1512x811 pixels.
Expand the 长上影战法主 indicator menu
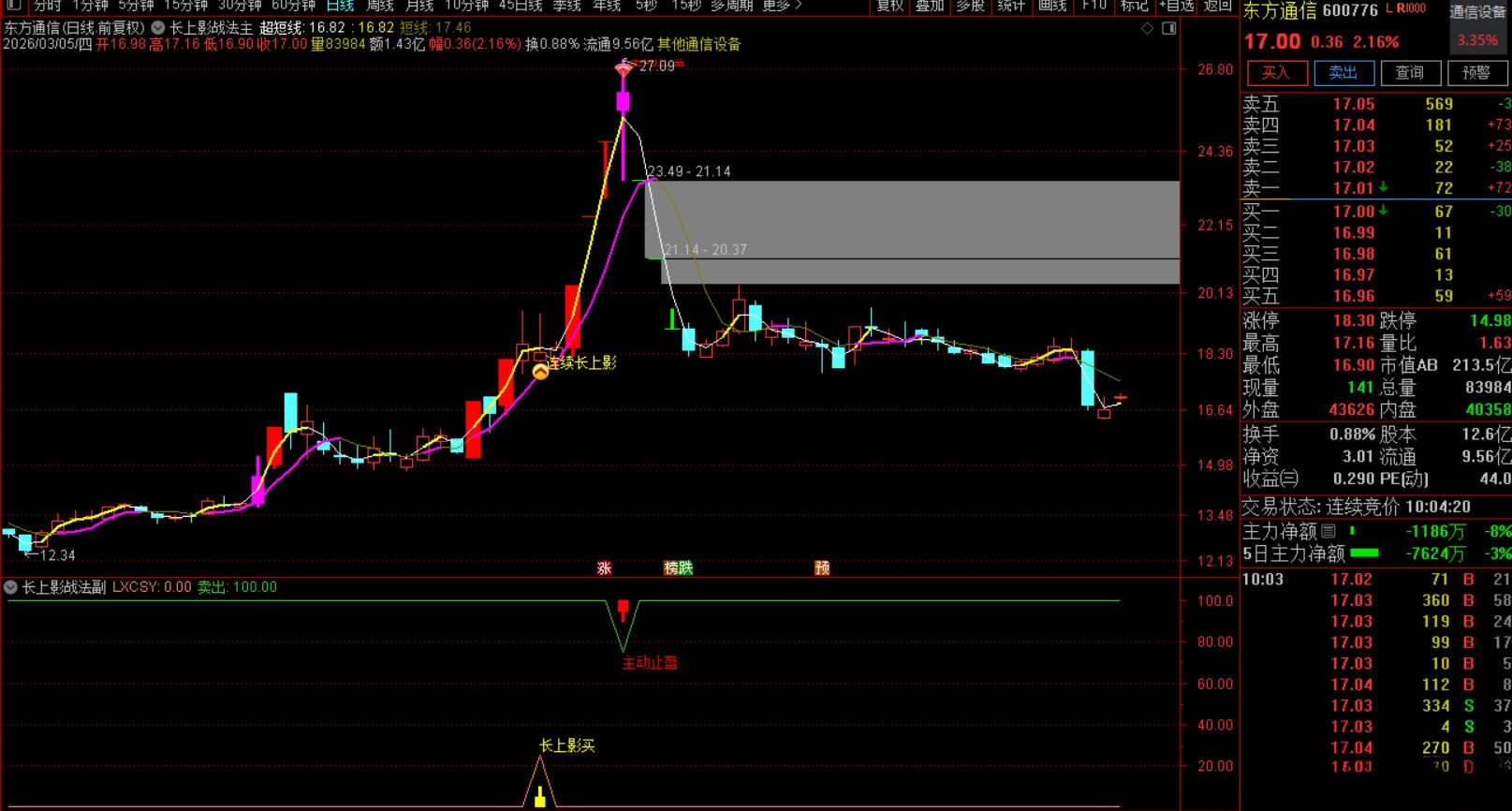(x=158, y=28)
